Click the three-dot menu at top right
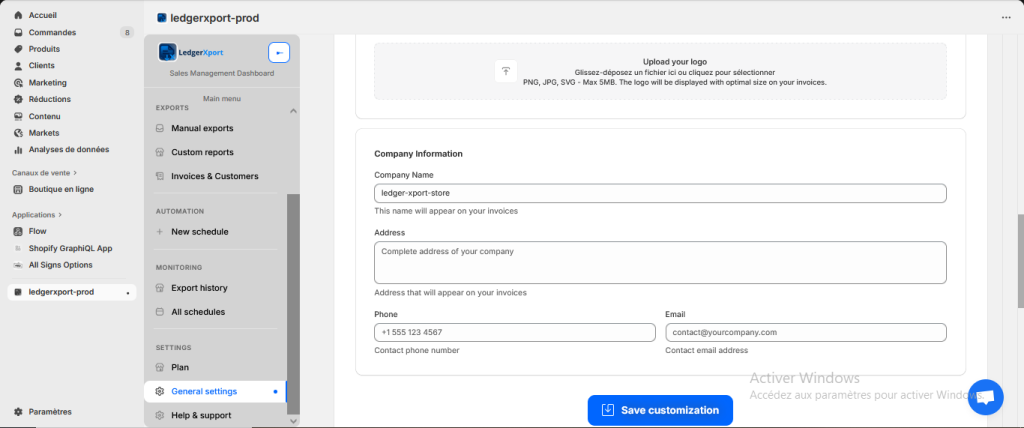 click(x=1005, y=17)
